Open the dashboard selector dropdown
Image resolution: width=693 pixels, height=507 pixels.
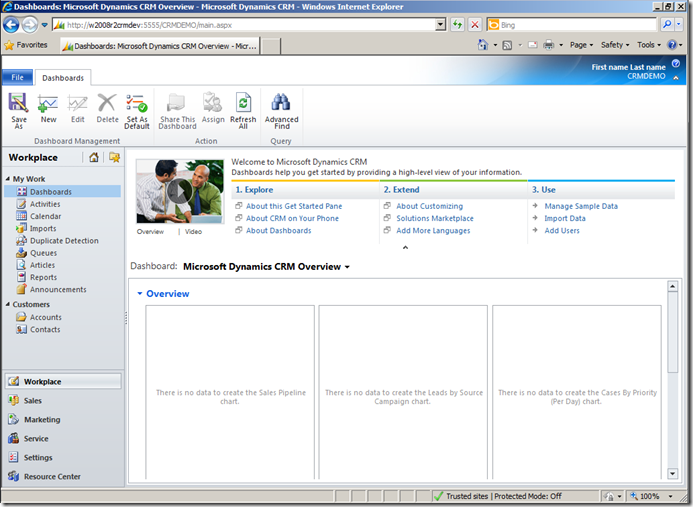(x=347, y=267)
